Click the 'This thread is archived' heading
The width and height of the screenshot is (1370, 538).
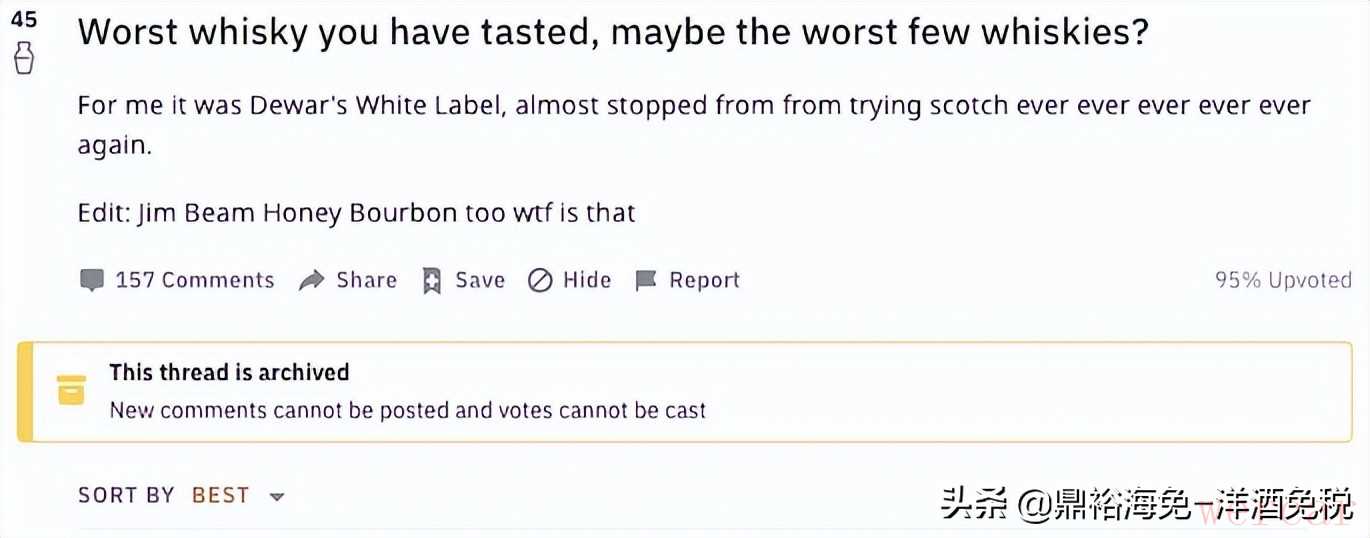pyautogui.click(x=229, y=372)
